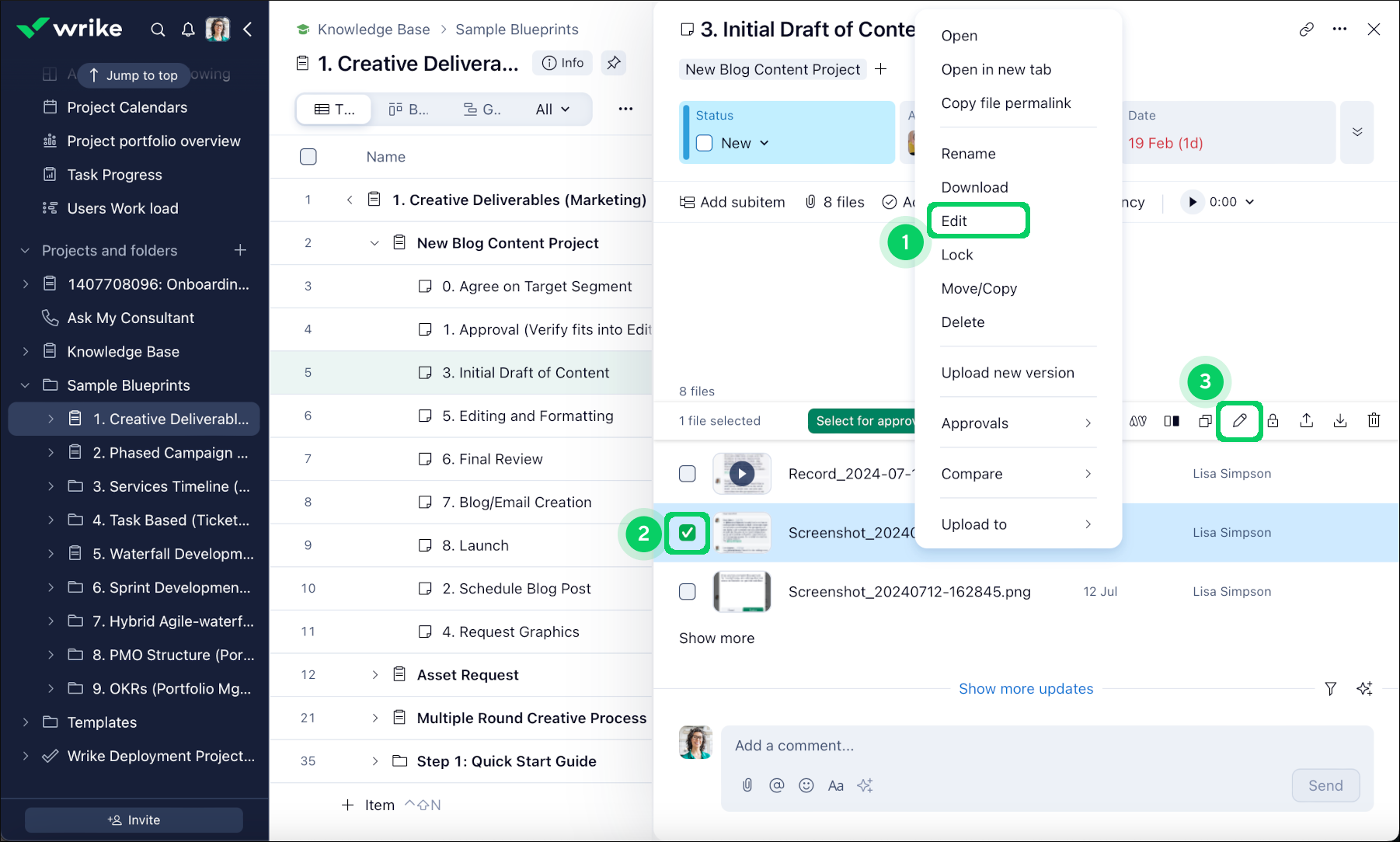Add a location next to New Blog Content Project
The height and width of the screenshot is (842, 1400).
pos(880,69)
